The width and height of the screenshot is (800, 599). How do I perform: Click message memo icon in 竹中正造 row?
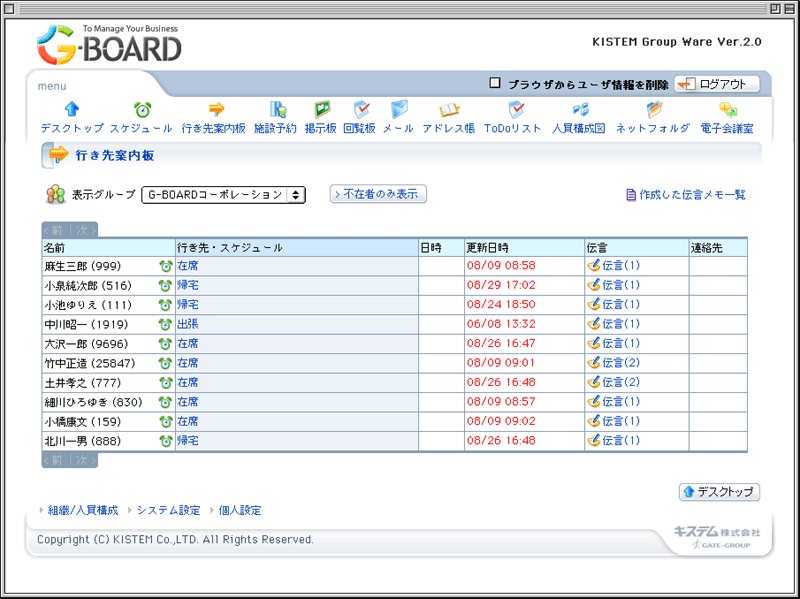coord(593,363)
